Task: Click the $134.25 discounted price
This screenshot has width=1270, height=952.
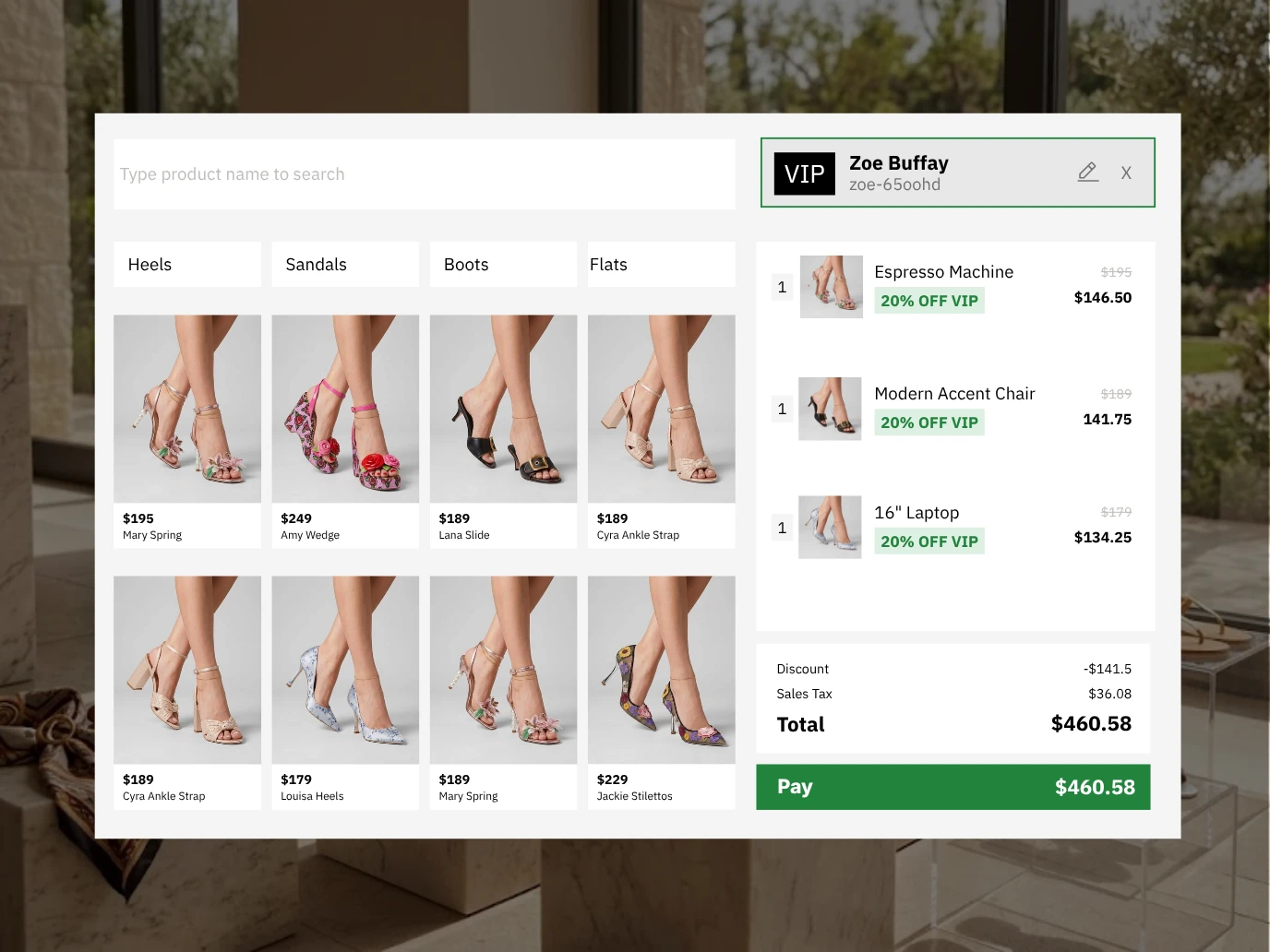Action: click(x=1103, y=537)
